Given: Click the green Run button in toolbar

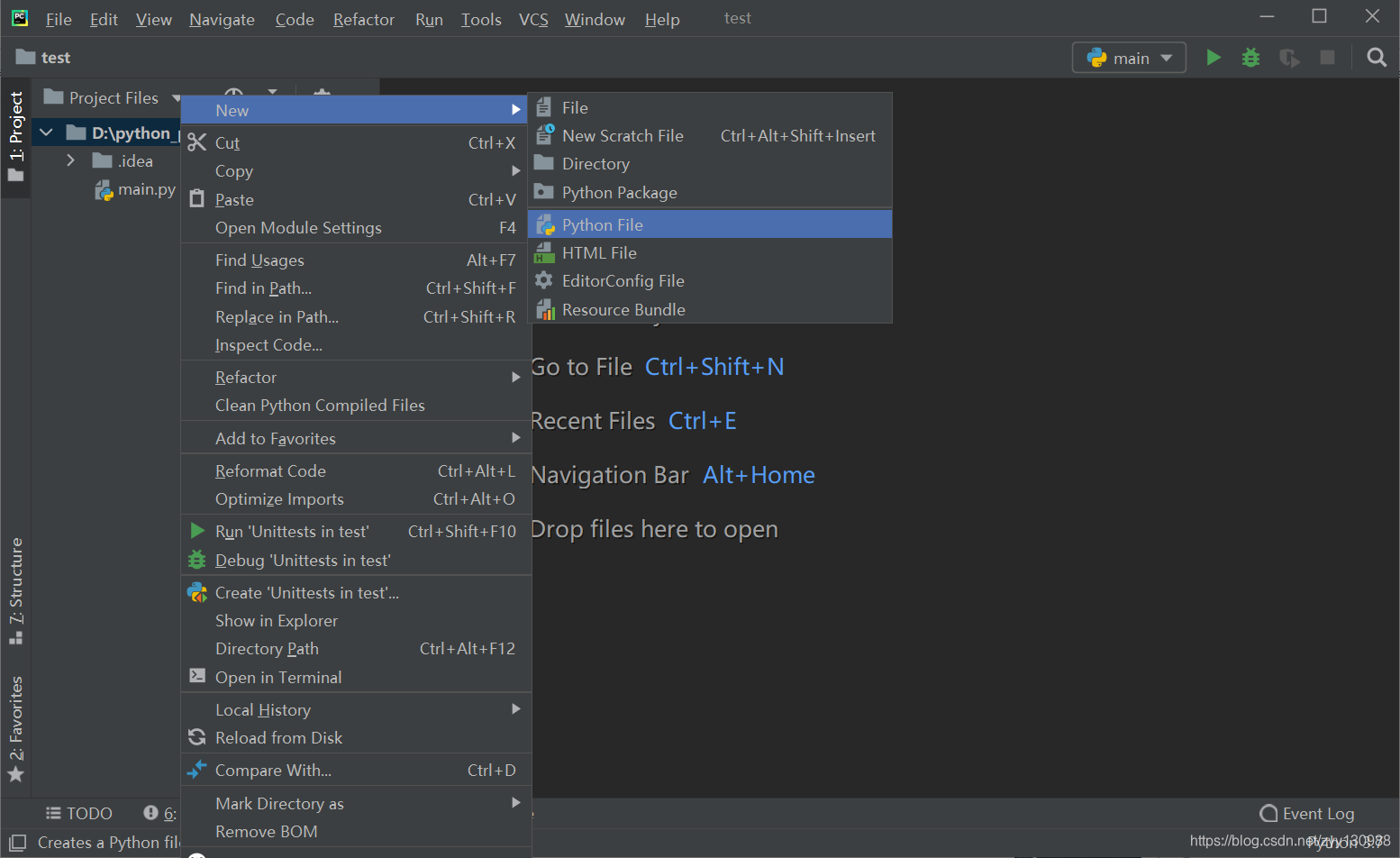Looking at the screenshot, I should click(x=1214, y=58).
